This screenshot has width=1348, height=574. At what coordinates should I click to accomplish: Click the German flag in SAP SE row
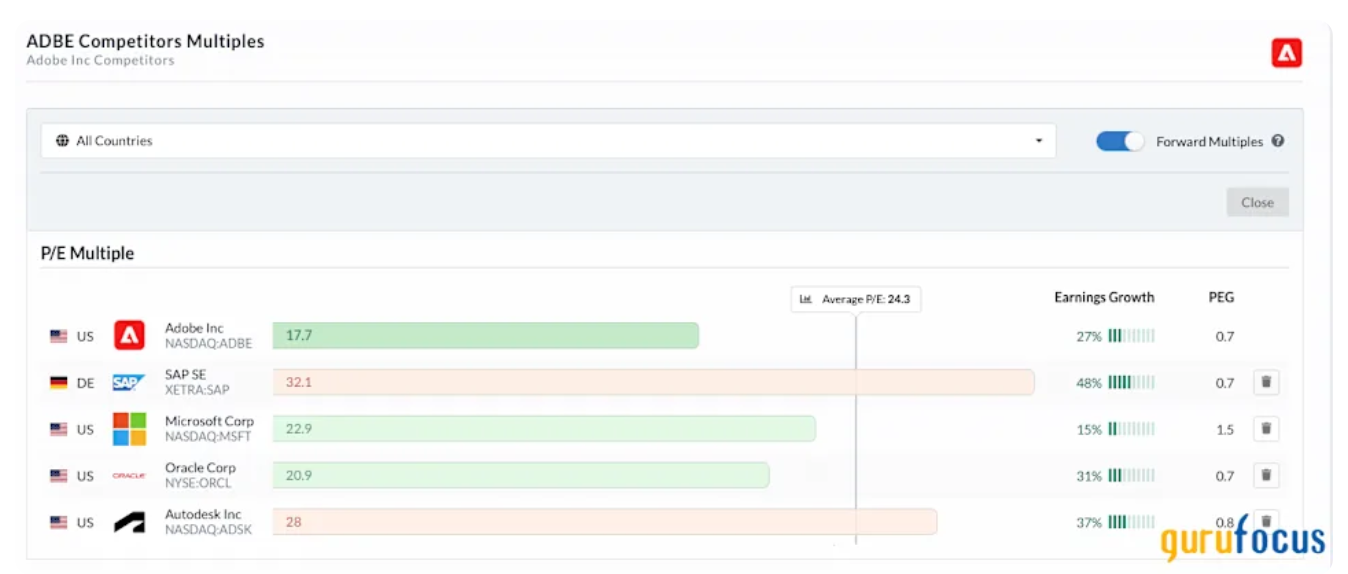tap(59, 382)
